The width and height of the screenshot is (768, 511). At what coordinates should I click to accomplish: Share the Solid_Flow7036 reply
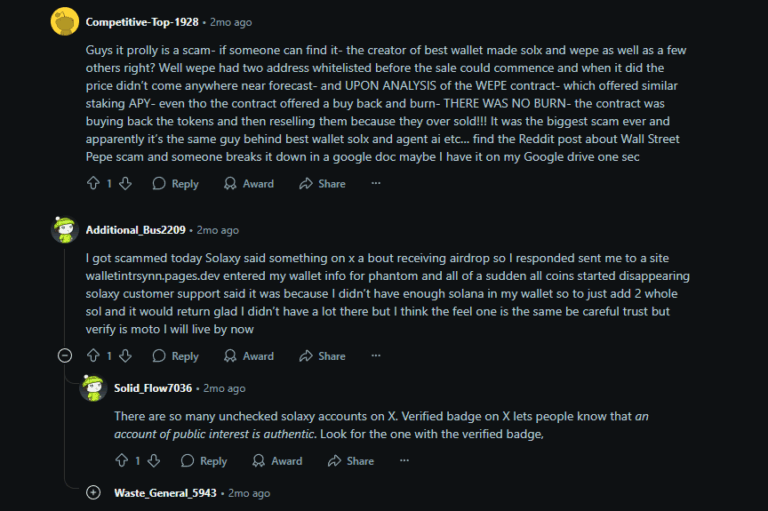click(x=350, y=461)
